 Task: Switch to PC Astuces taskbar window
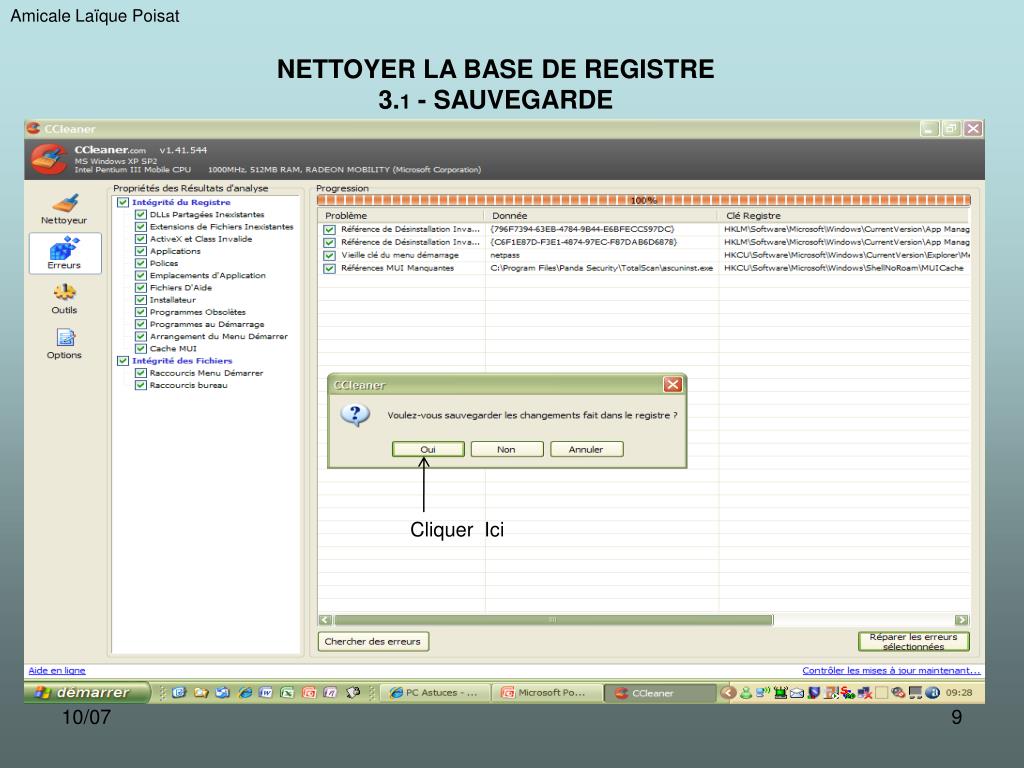coord(435,693)
